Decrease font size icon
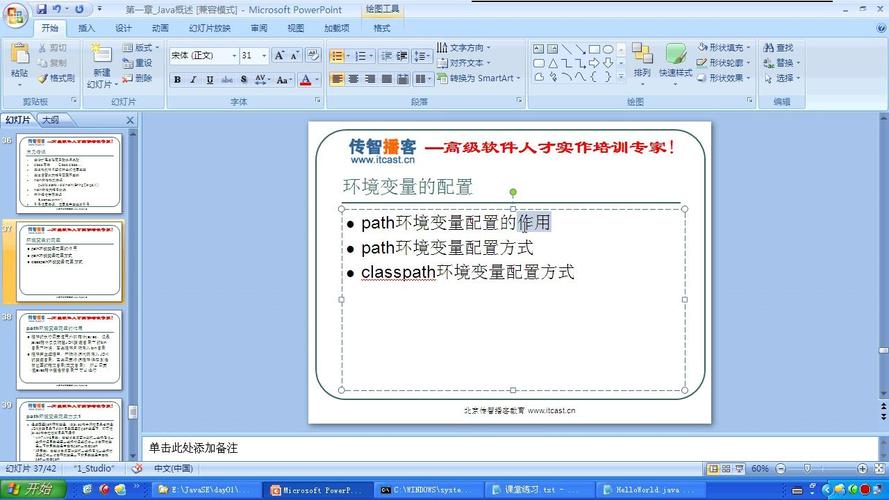 294,55
